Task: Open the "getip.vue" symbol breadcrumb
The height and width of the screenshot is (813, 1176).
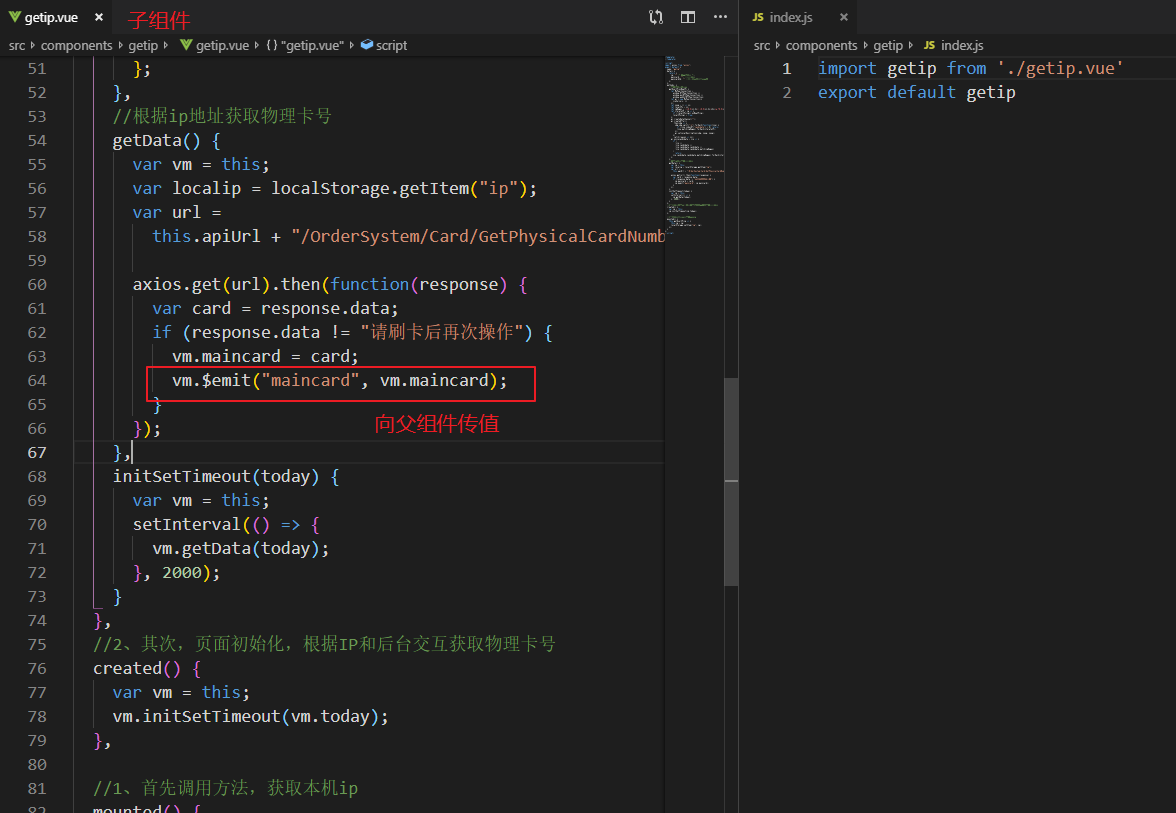Action: point(312,45)
